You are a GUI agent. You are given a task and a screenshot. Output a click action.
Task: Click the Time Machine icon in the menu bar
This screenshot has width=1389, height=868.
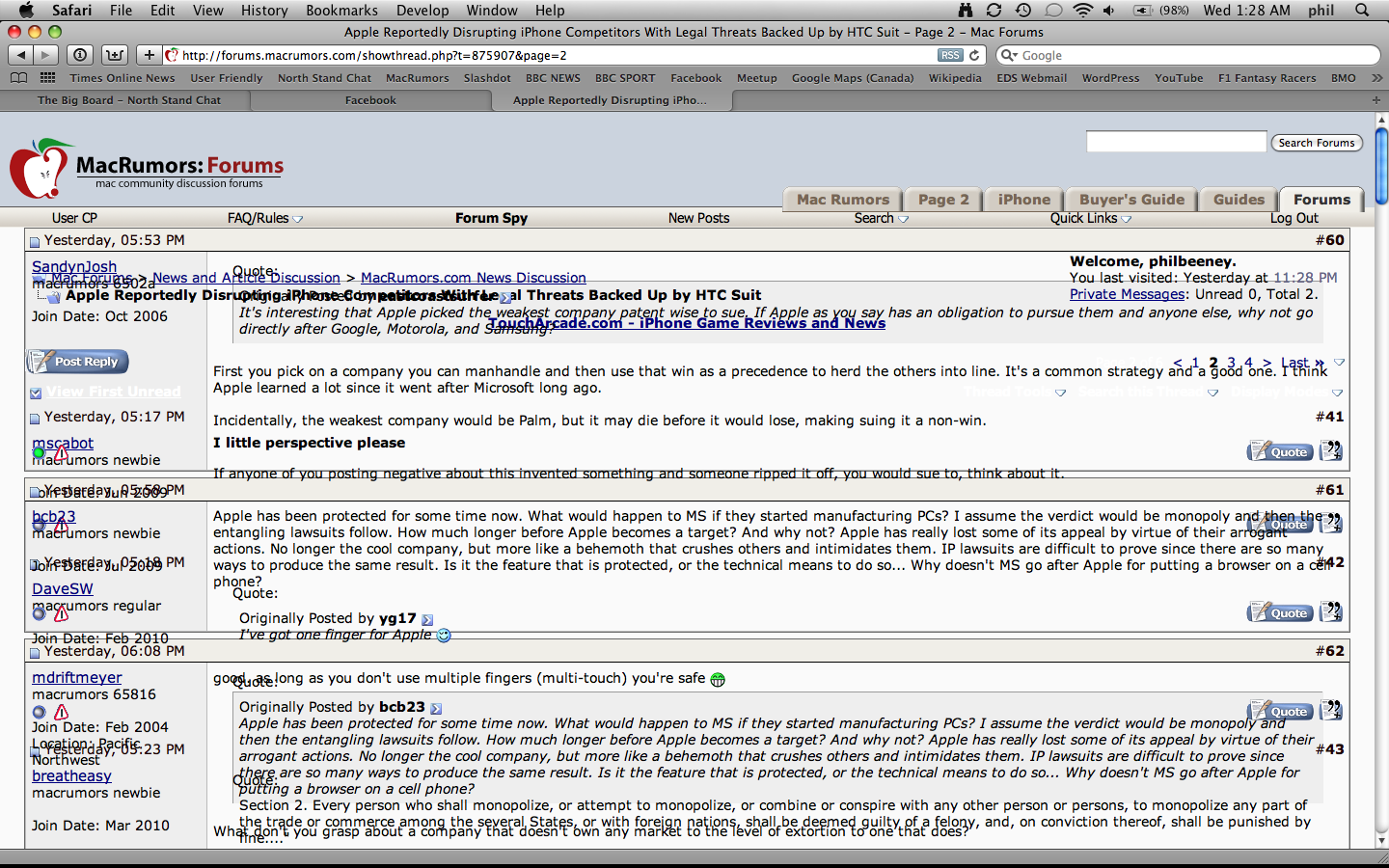point(1023,11)
